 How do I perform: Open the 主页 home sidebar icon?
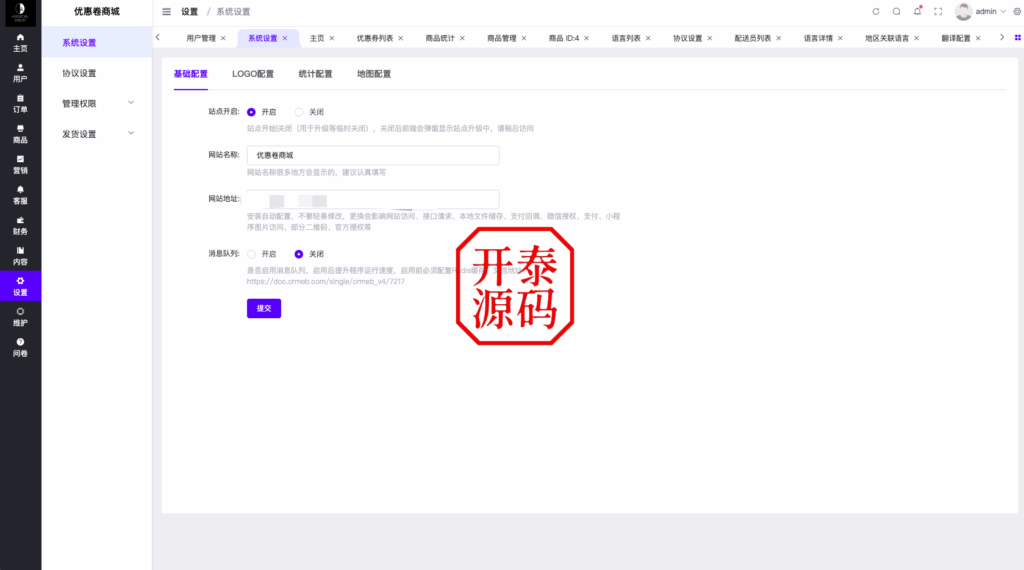20,42
